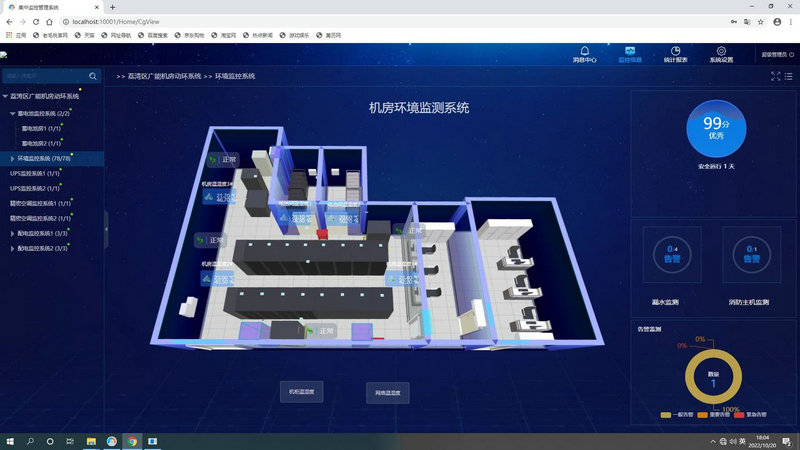
Task: Click the 网络温湿度 button
Action: (x=387, y=392)
